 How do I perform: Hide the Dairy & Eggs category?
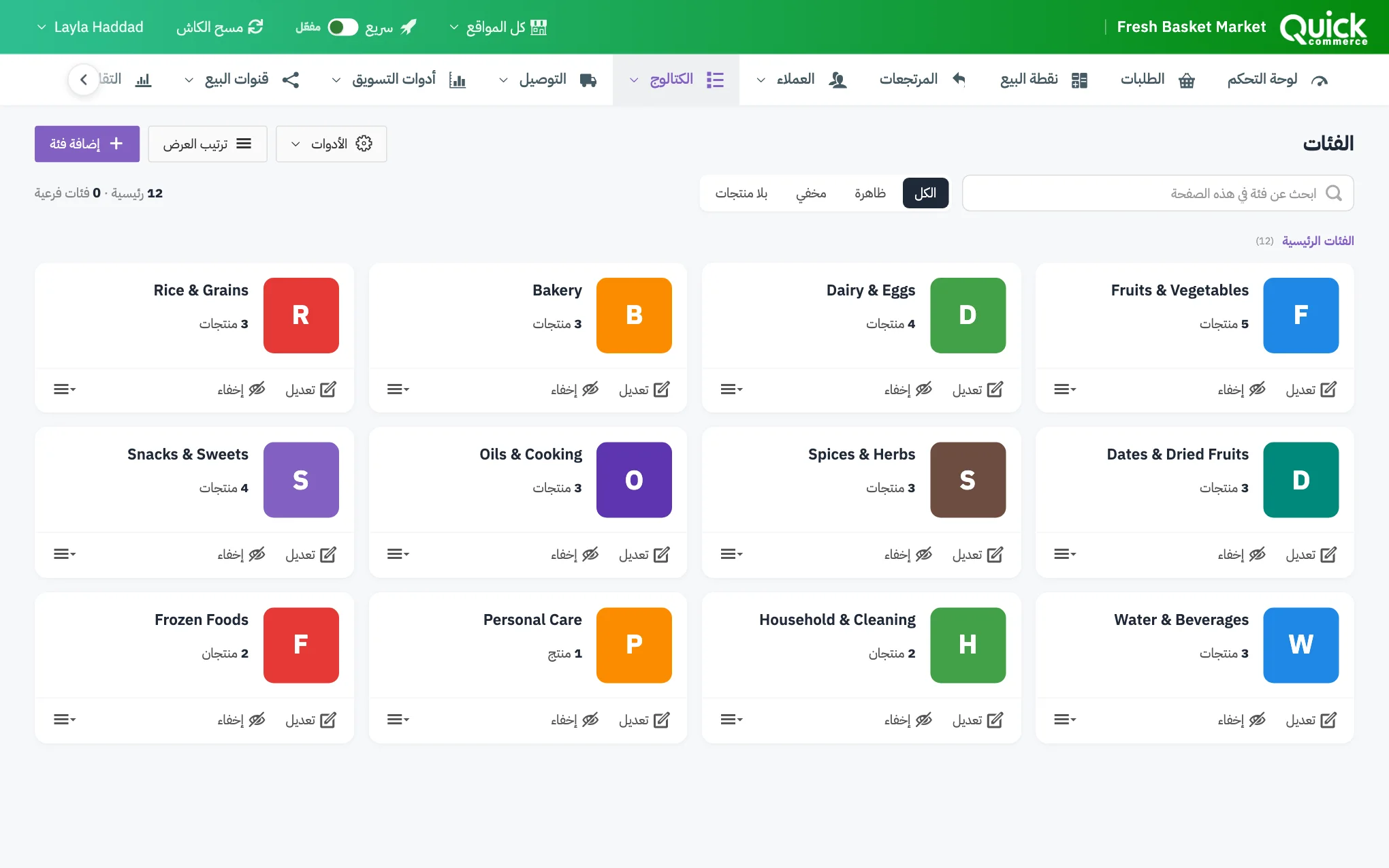pyautogui.click(x=908, y=389)
